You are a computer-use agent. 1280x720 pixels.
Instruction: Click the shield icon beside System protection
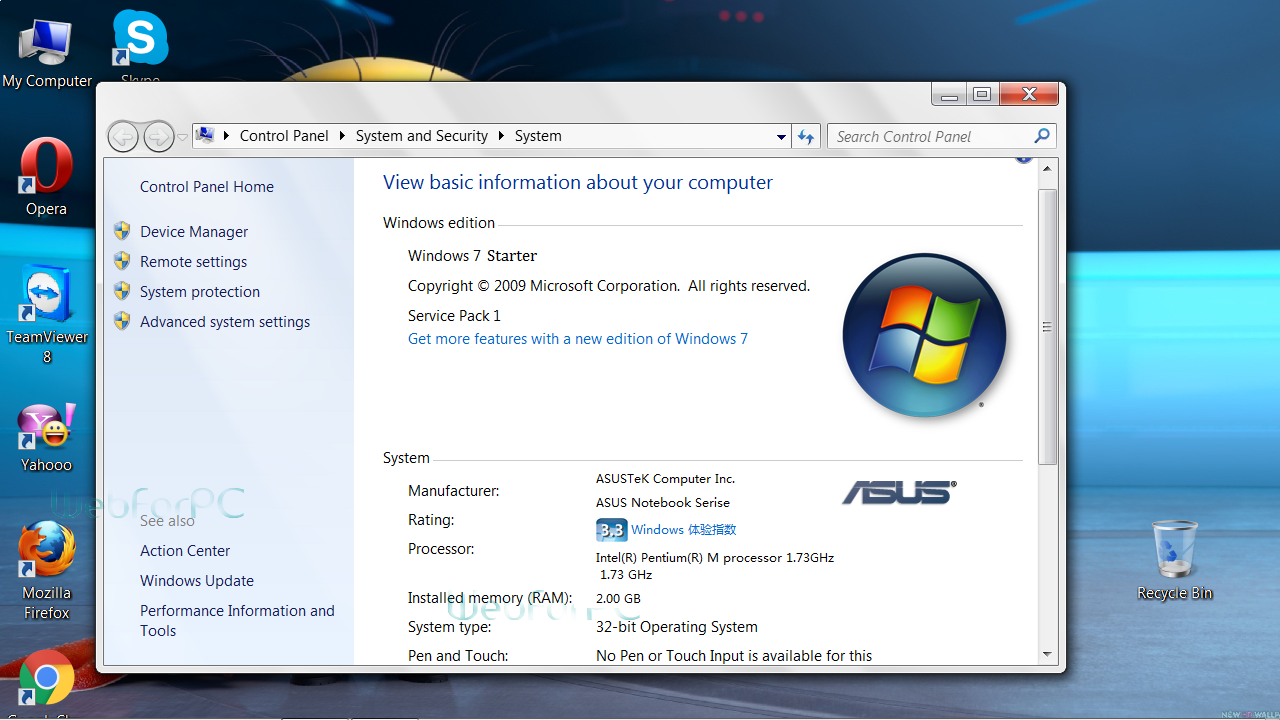pyautogui.click(x=122, y=291)
